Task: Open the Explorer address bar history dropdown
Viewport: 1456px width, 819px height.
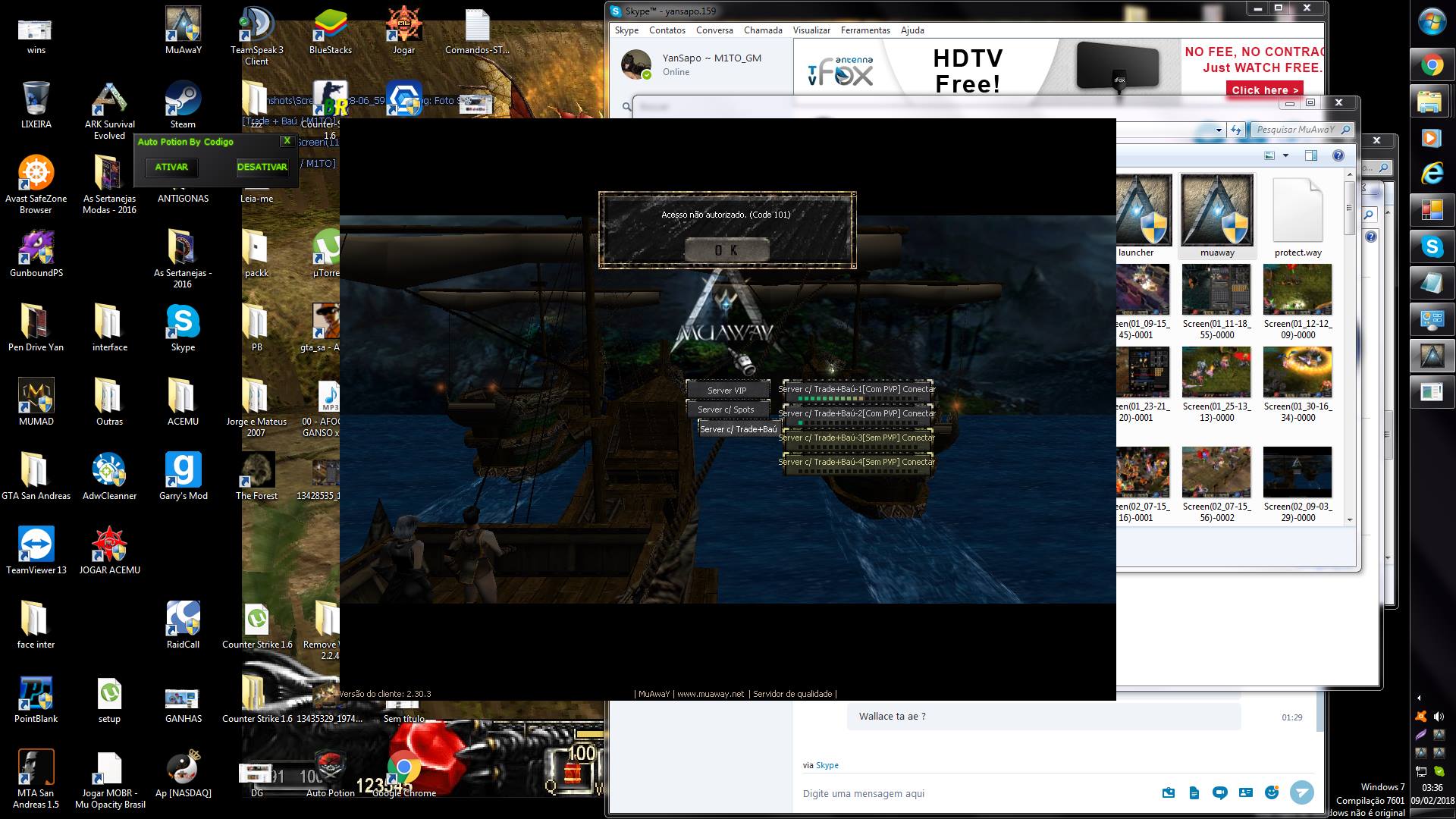Action: [x=1219, y=130]
